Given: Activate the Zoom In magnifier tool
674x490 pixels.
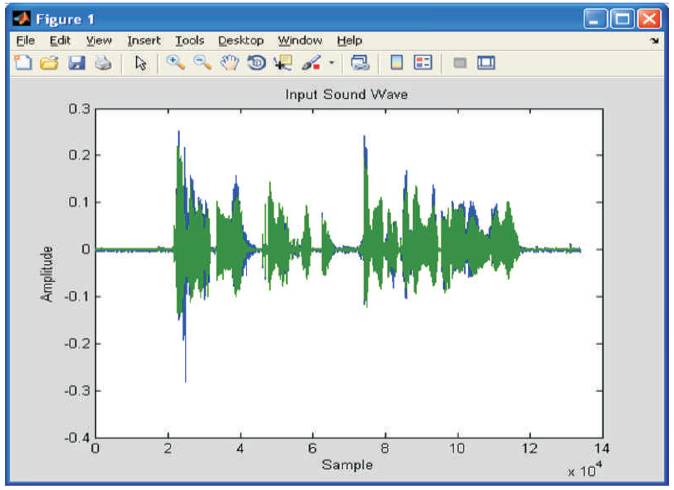Looking at the screenshot, I should pyautogui.click(x=176, y=63).
